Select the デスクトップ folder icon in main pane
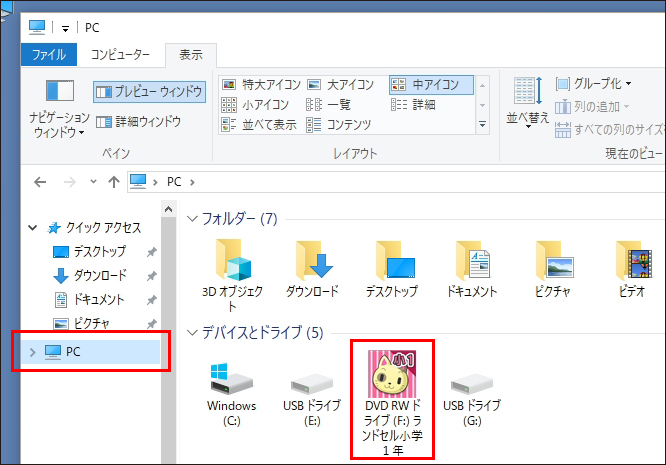The width and height of the screenshot is (666, 465). click(392, 269)
